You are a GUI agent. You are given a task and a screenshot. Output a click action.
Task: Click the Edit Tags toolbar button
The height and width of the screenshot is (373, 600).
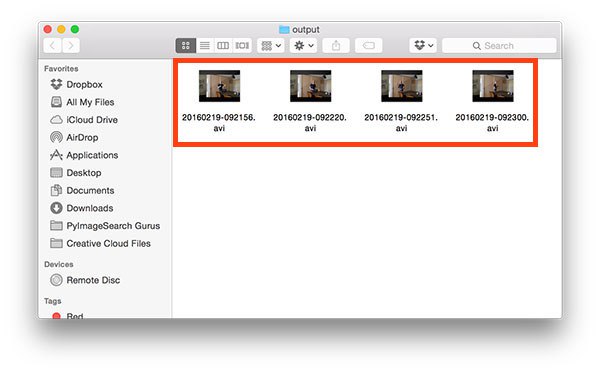click(368, 46)
